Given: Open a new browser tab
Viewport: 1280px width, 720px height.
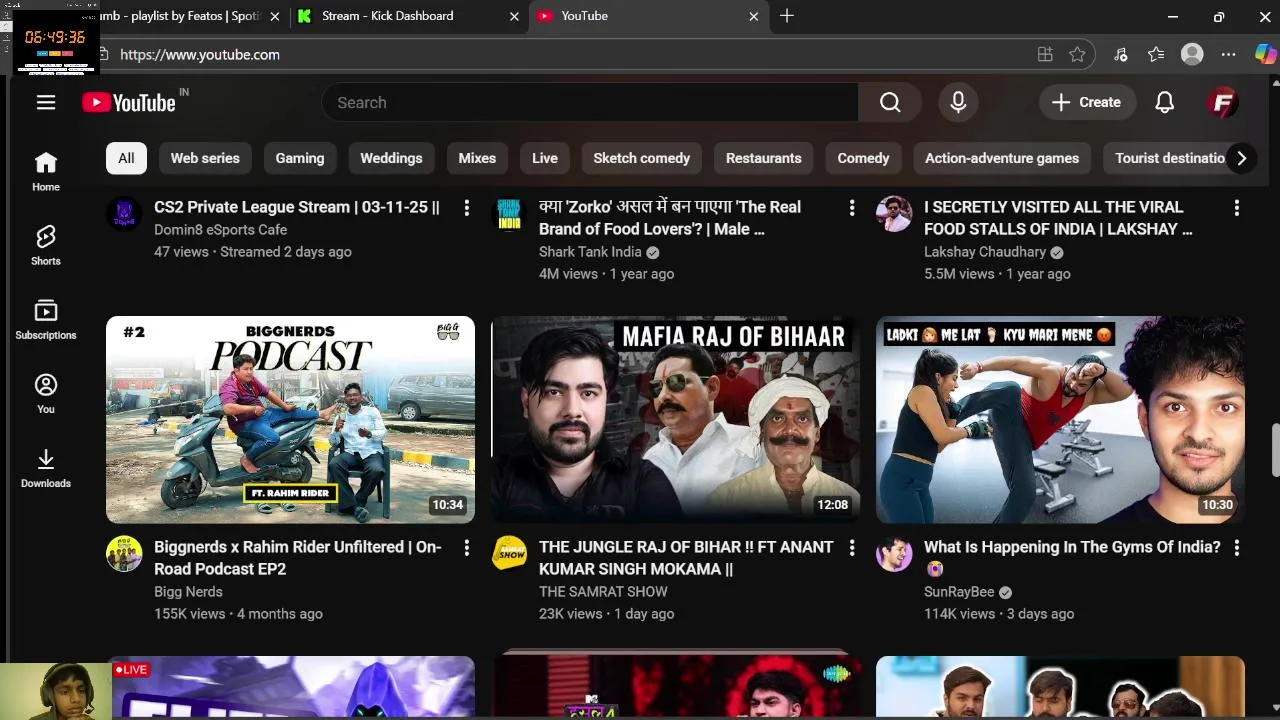Looking at the screenshot, I should pos(787,16).
